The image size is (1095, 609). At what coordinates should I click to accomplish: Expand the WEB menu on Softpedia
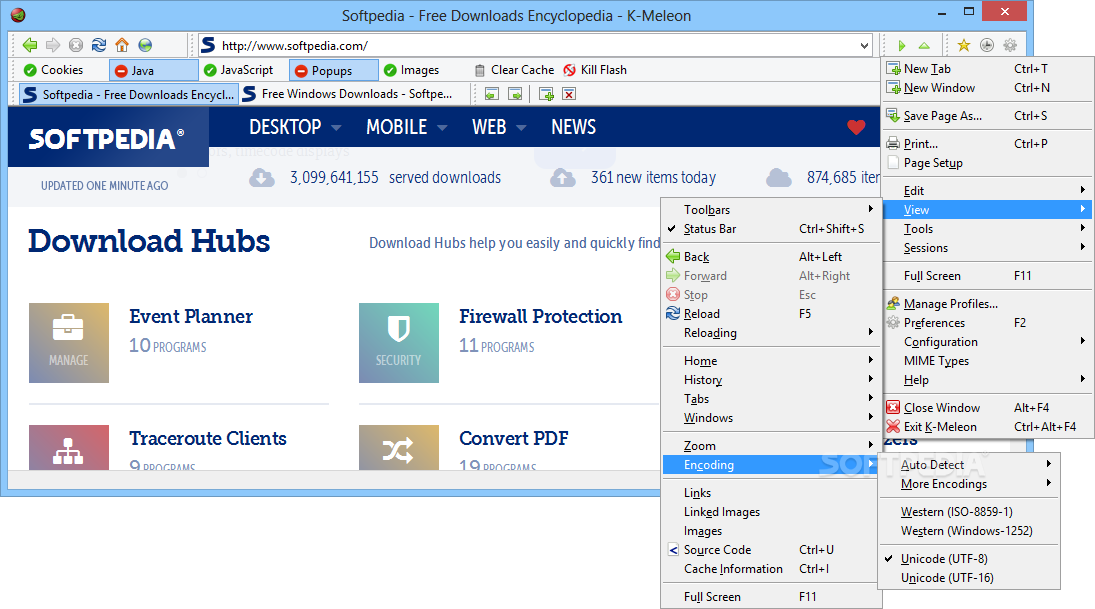pyautogui.click(x=499, y=127)
